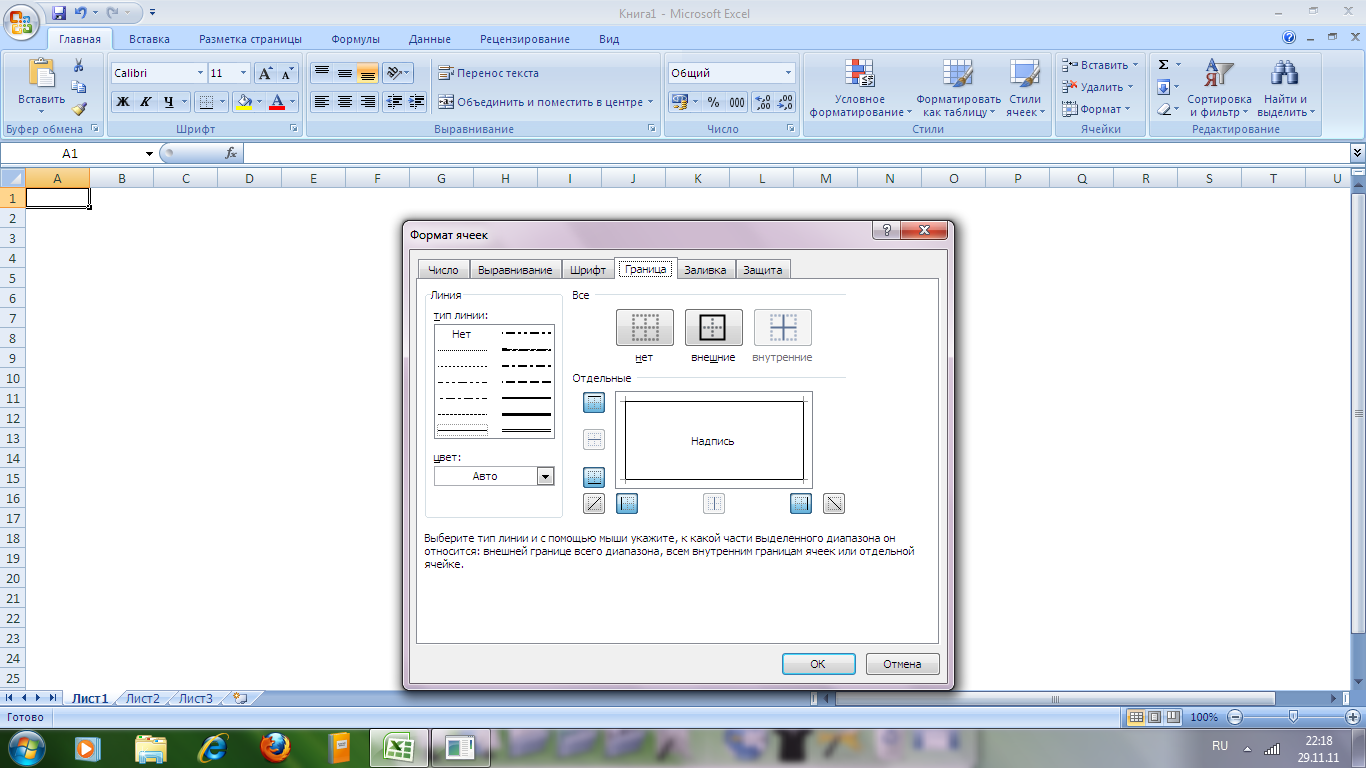Open the Общий number format dropdown
This screenshot has height=768, width=1366.
[788, 73]
